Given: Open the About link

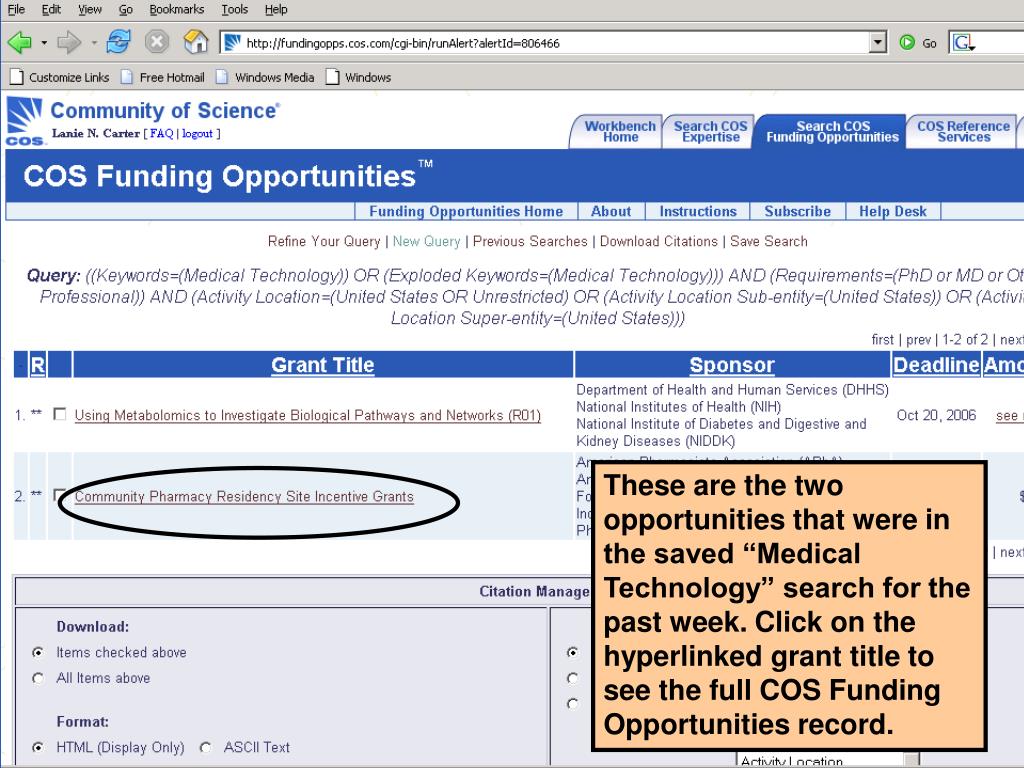Looking at the screenshot, I should 611,212.
